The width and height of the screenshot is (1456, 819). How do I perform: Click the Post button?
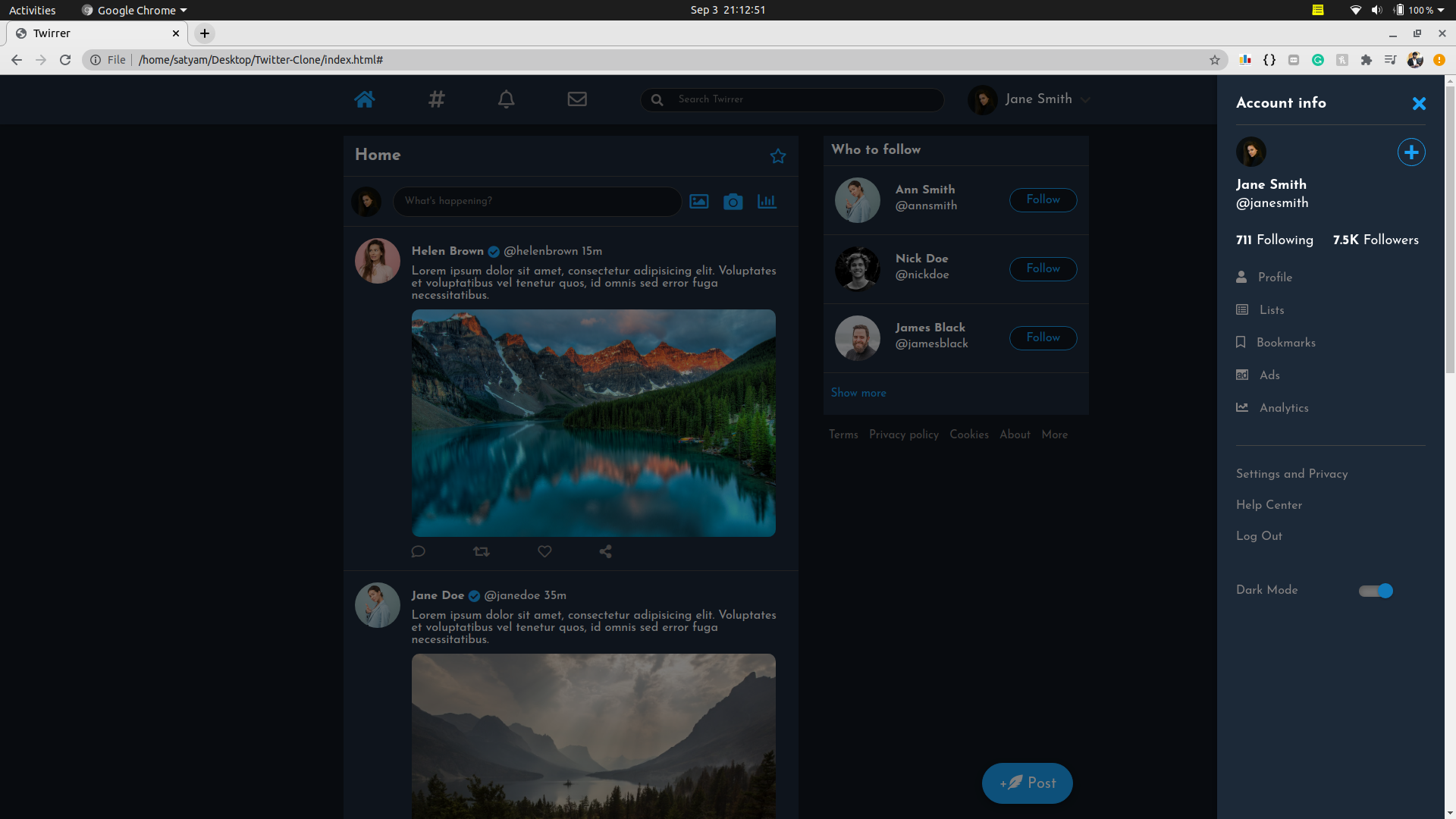(1028, 783)
